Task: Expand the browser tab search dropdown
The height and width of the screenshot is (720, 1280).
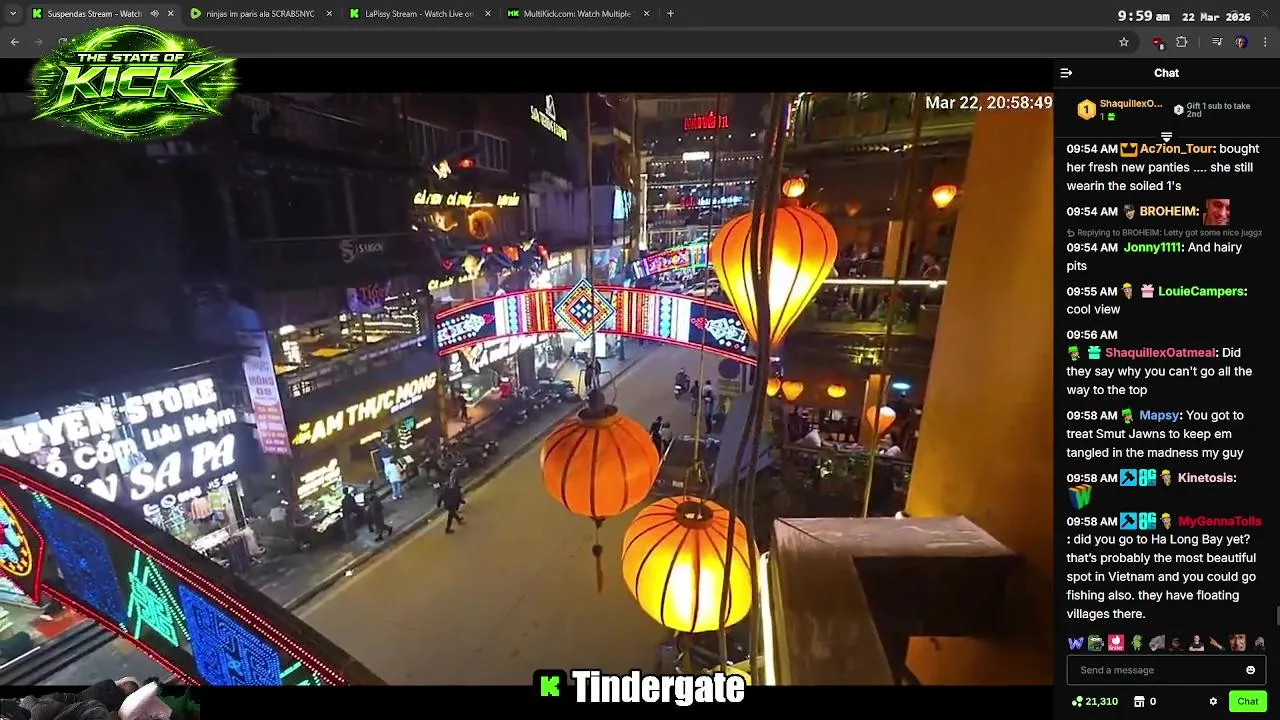Action: 12,14
